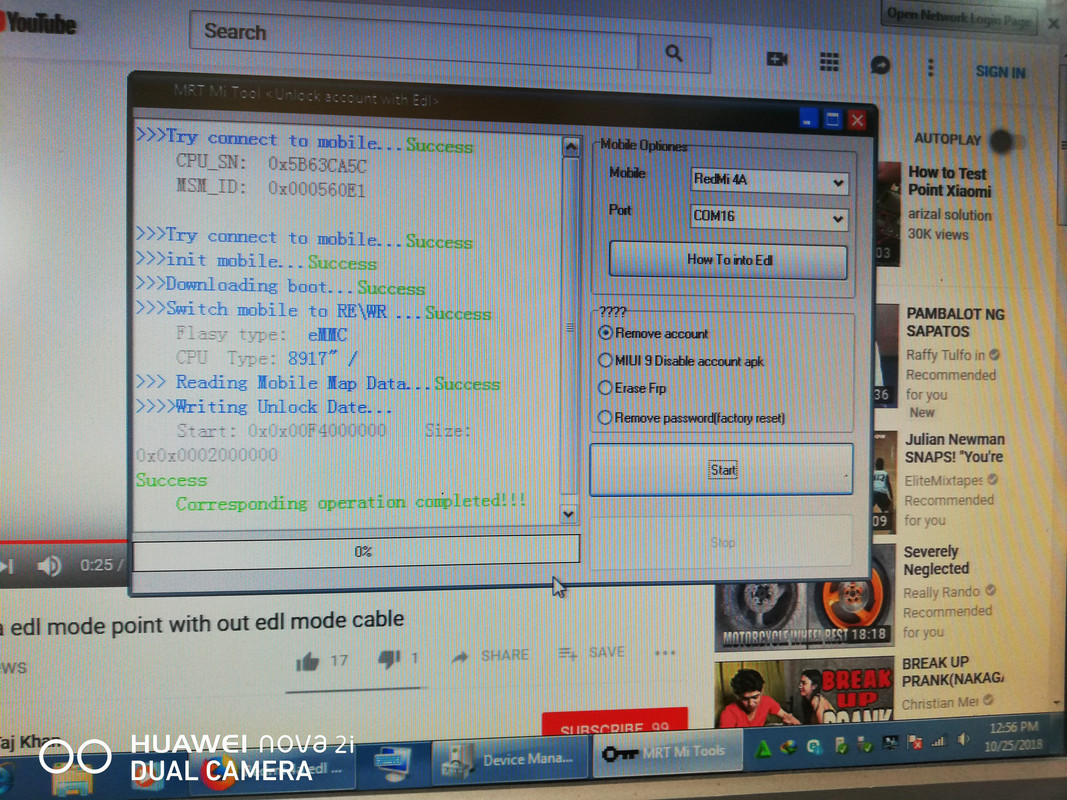The image size is (1067, 800).
Task: Click the computer keyboard taskbar icon
Action: coord(393,761)
